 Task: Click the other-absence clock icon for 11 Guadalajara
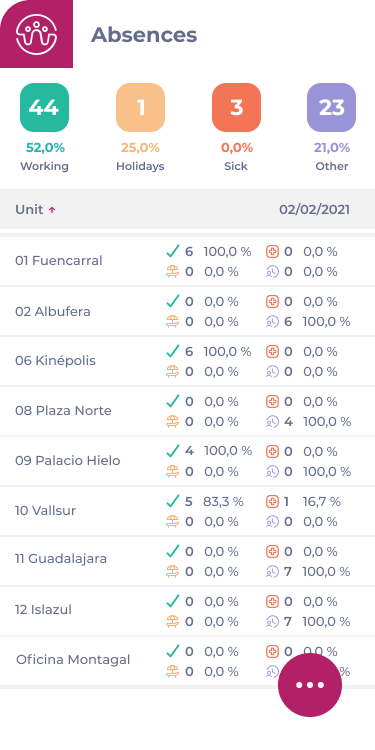point(272,571)
